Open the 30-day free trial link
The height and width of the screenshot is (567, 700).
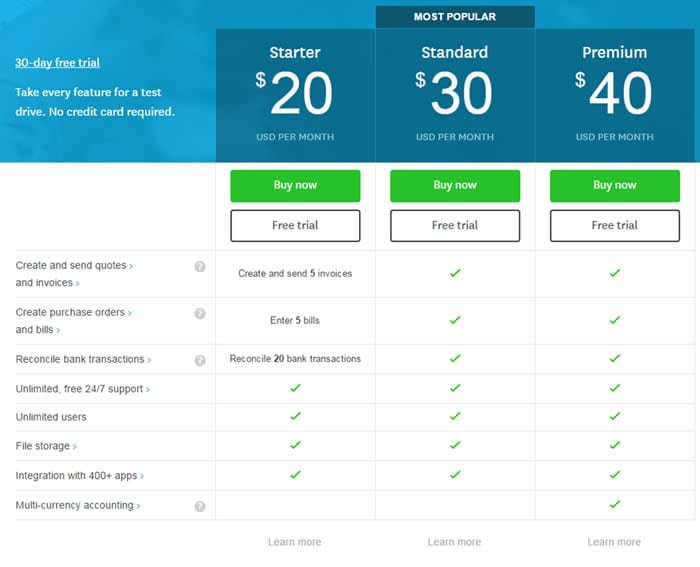(x=58, y=63)
